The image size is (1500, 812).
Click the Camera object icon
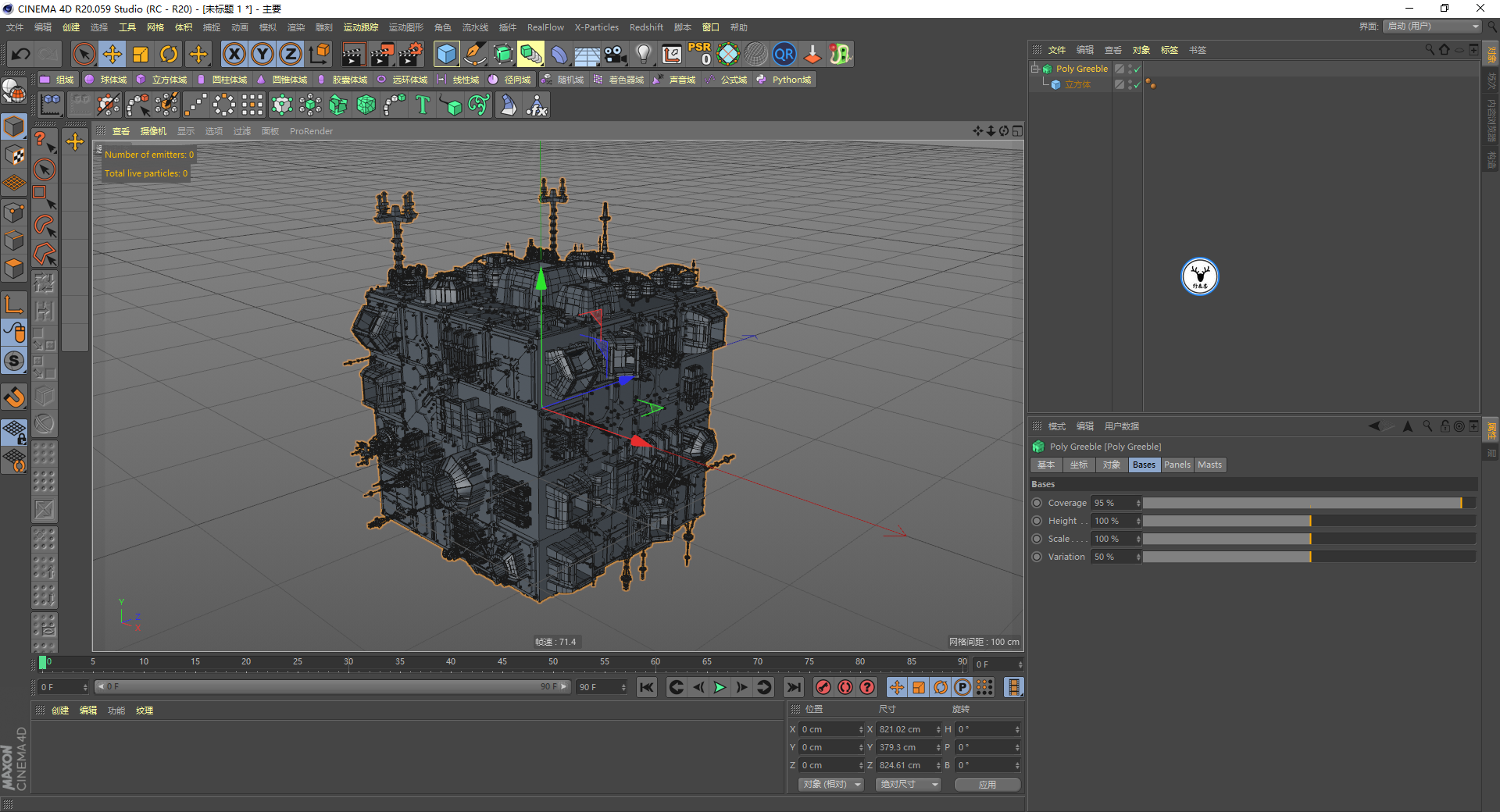tap(616, 54)
